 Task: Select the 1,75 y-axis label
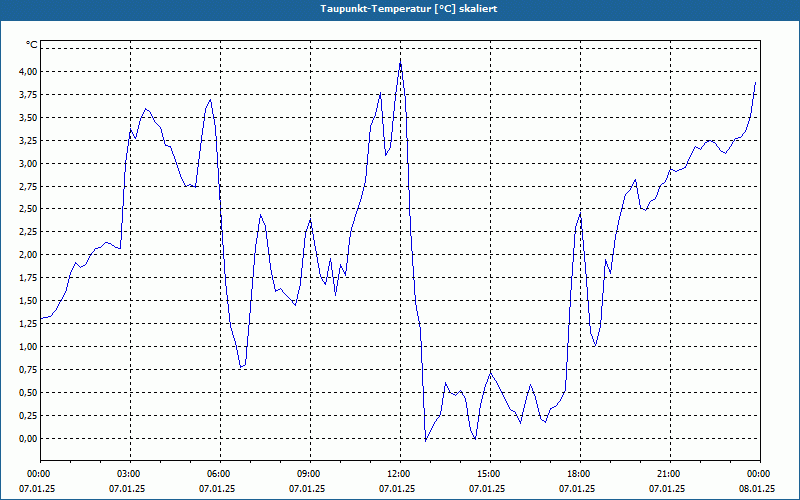pos(28,278)
